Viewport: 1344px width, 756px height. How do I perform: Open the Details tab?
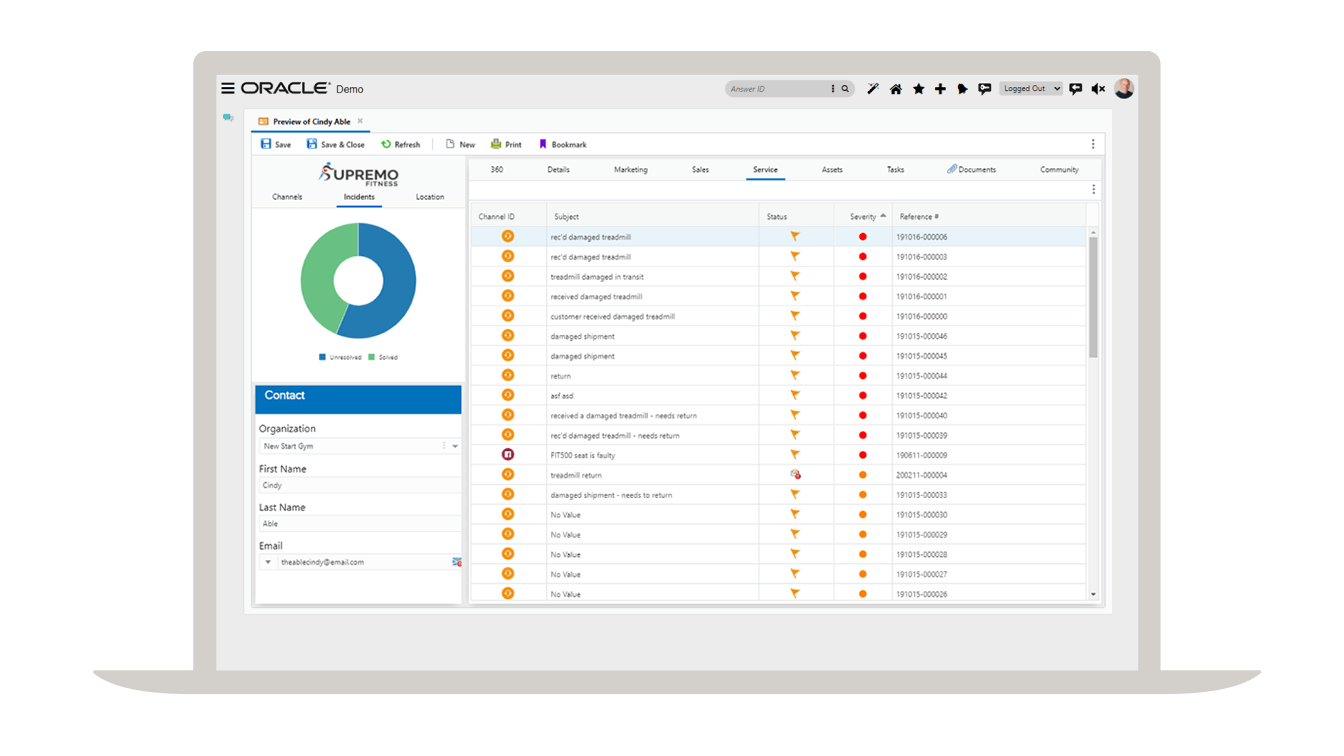pos(558,170)
